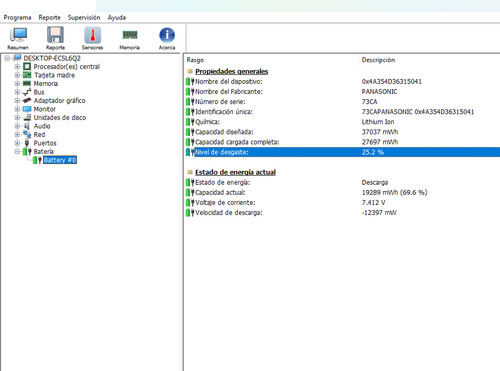Select Monitor in the tree
This screenshot has height=371, width=500.
point(45,109)
